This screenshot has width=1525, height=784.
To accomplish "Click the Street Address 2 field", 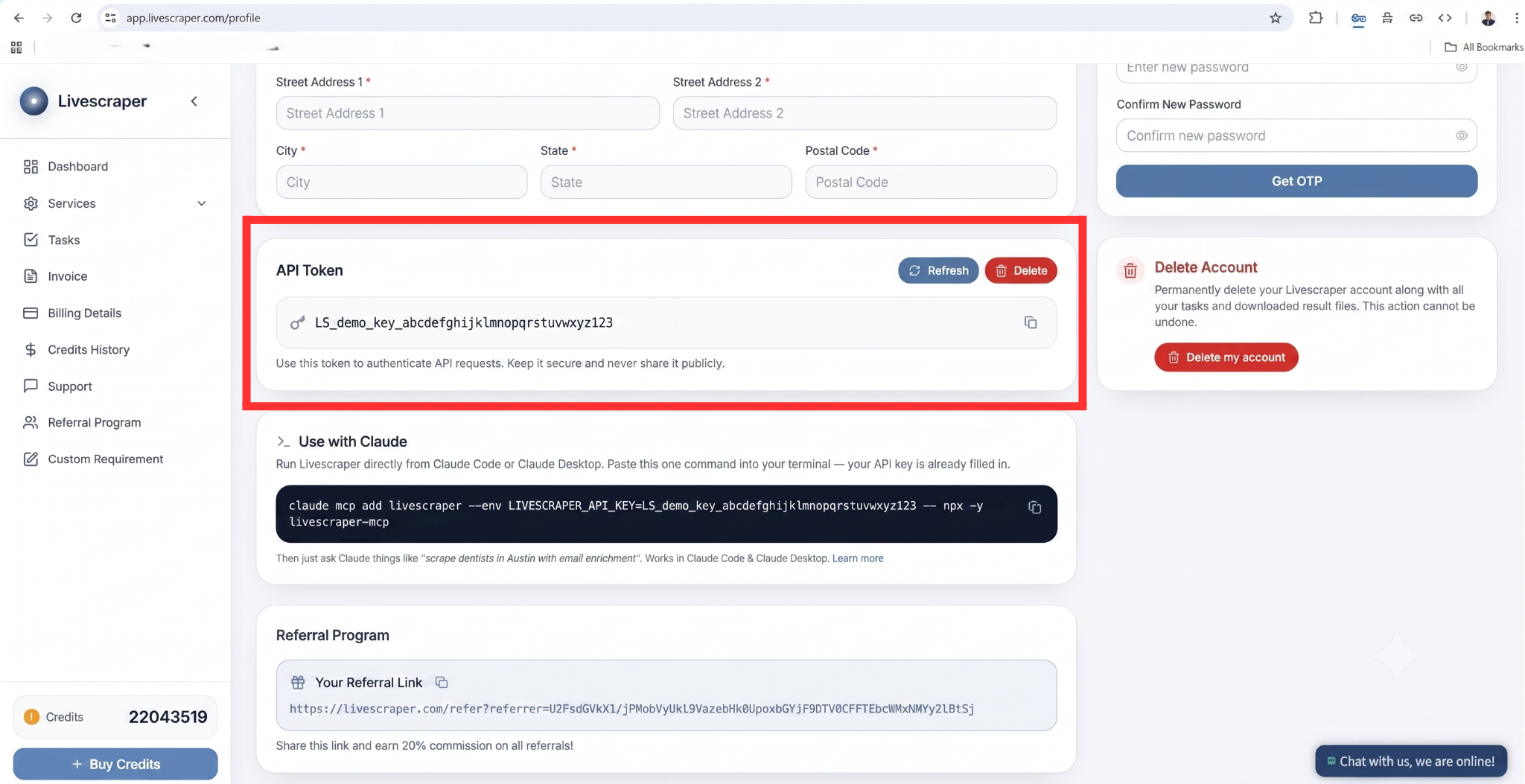I will tap(865, 113).
